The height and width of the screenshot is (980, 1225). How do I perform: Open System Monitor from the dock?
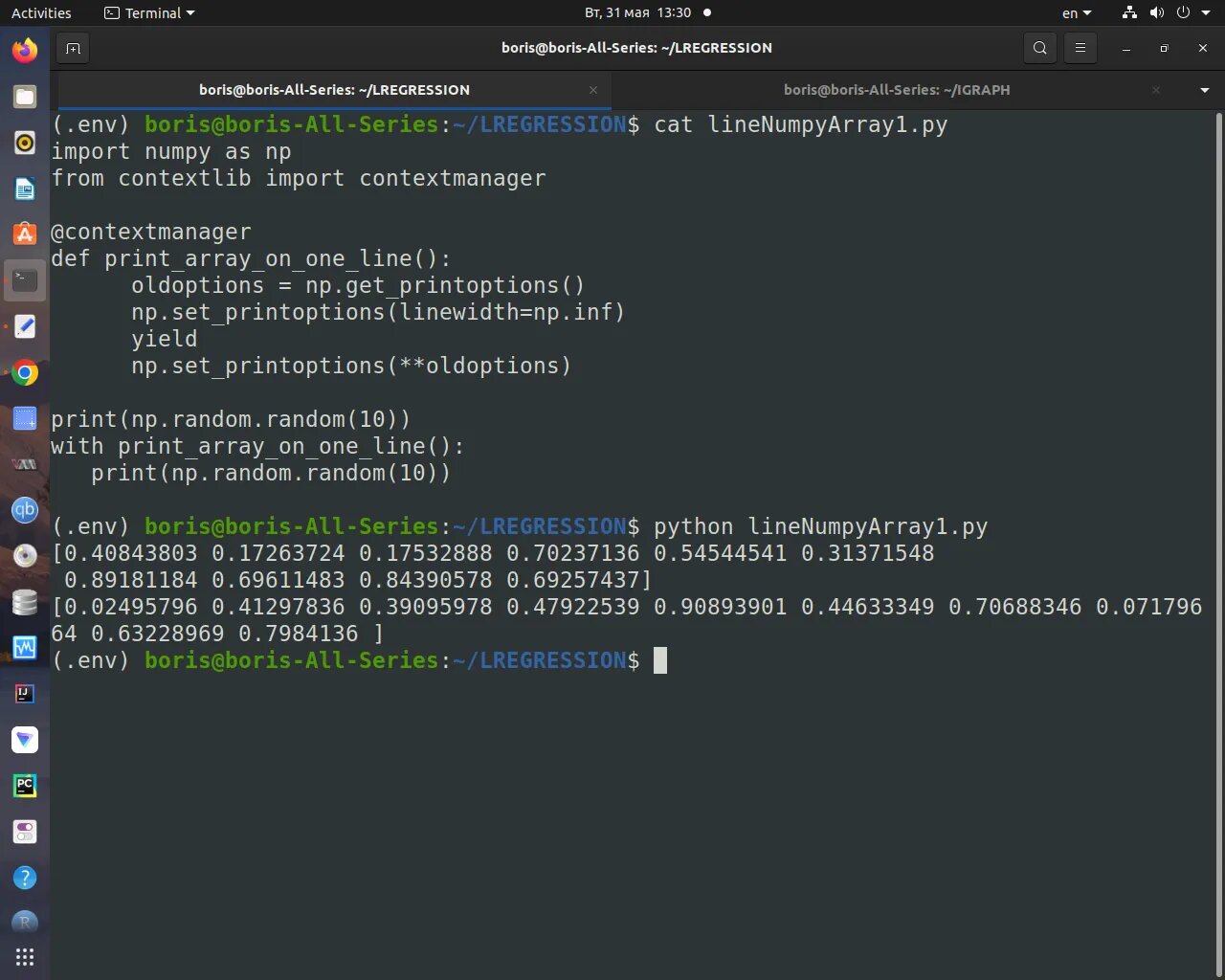click(x=25, y=648)
